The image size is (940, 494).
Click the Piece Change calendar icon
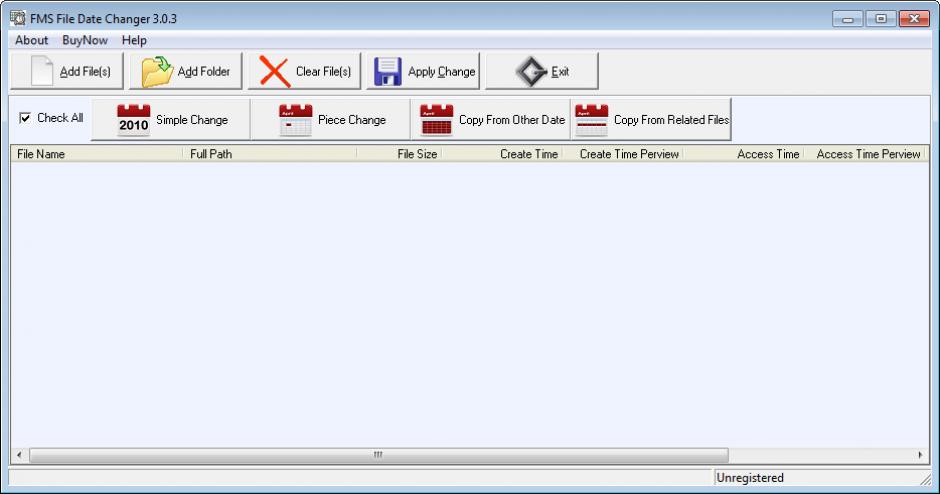(296, 120)
